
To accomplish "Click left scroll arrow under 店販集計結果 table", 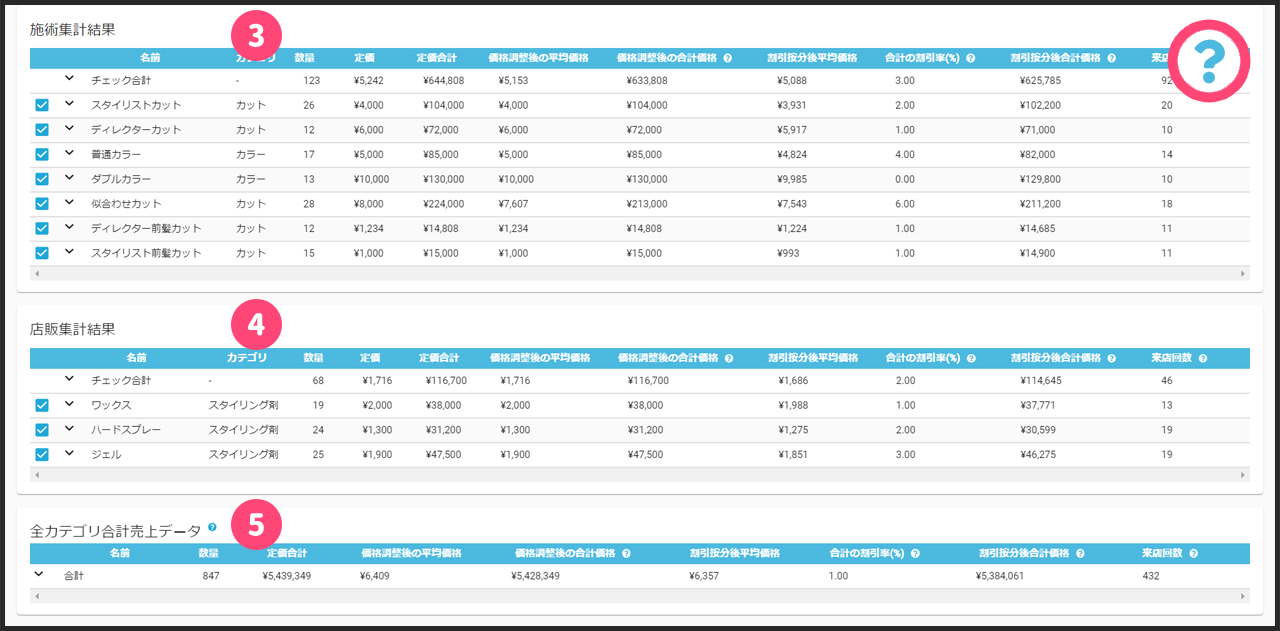I will tap(37, 475).
